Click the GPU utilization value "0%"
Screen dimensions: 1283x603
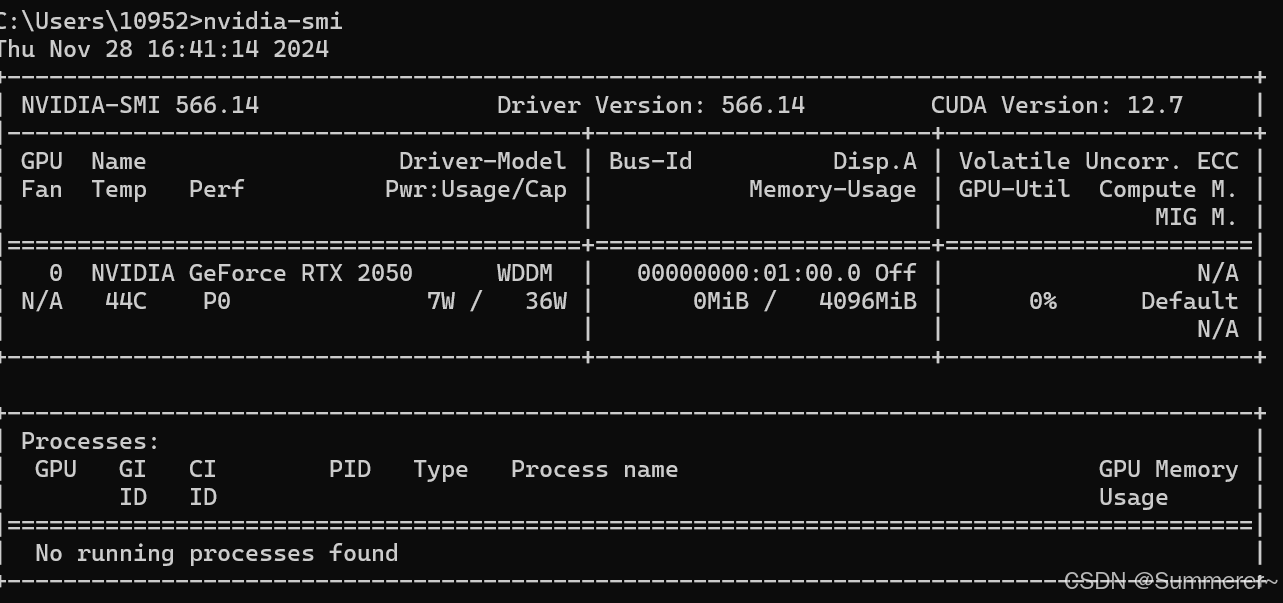pos(1043,301)
